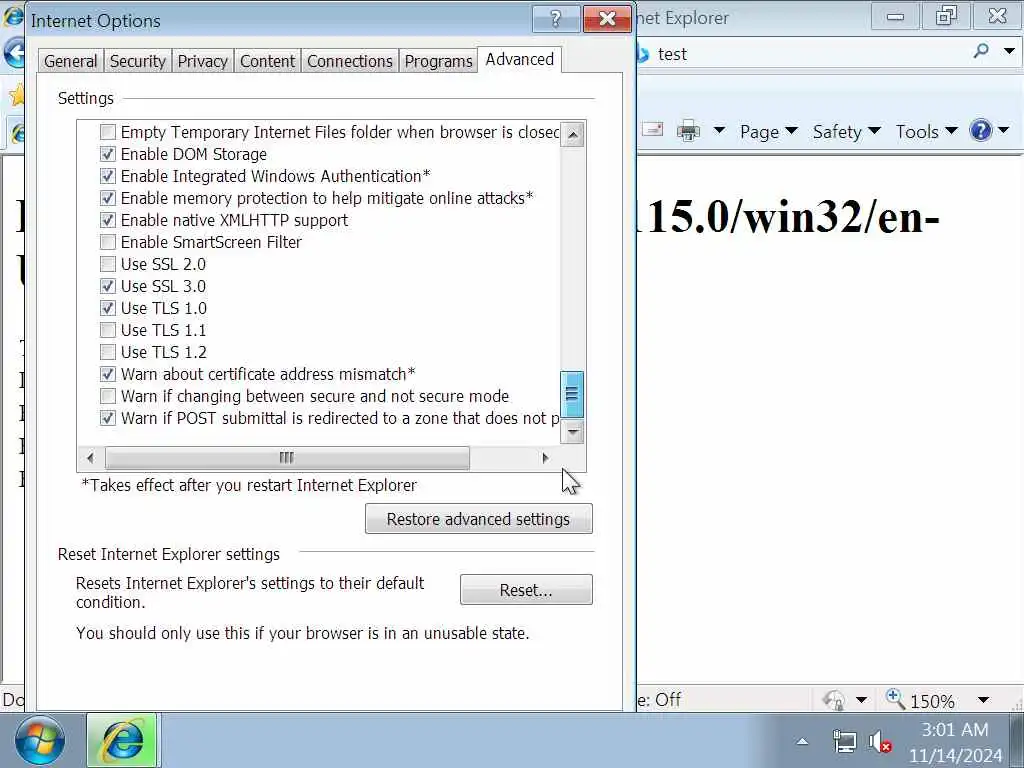
Task: Check Use TLS 1.2
Action: point(108,353)
